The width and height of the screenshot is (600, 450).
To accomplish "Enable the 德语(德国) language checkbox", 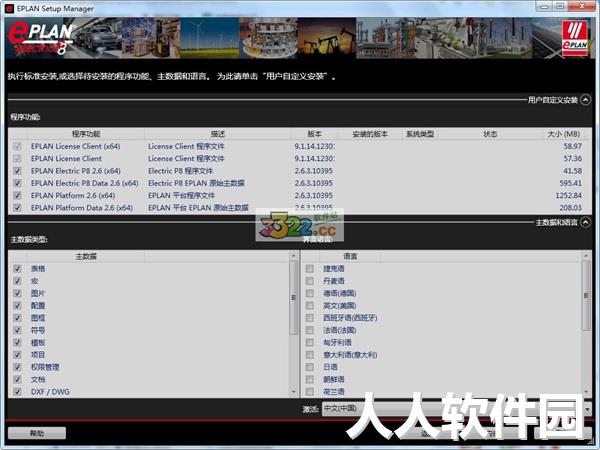I will pyautogui.click(x=310, y=293).
